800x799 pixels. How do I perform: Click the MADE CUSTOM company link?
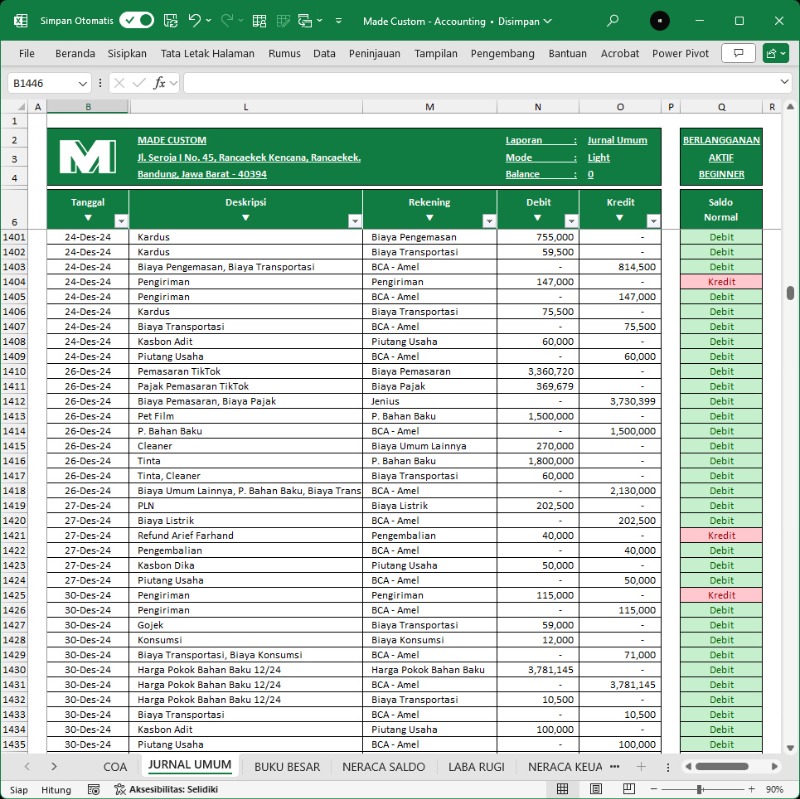[x=172, y=140]
